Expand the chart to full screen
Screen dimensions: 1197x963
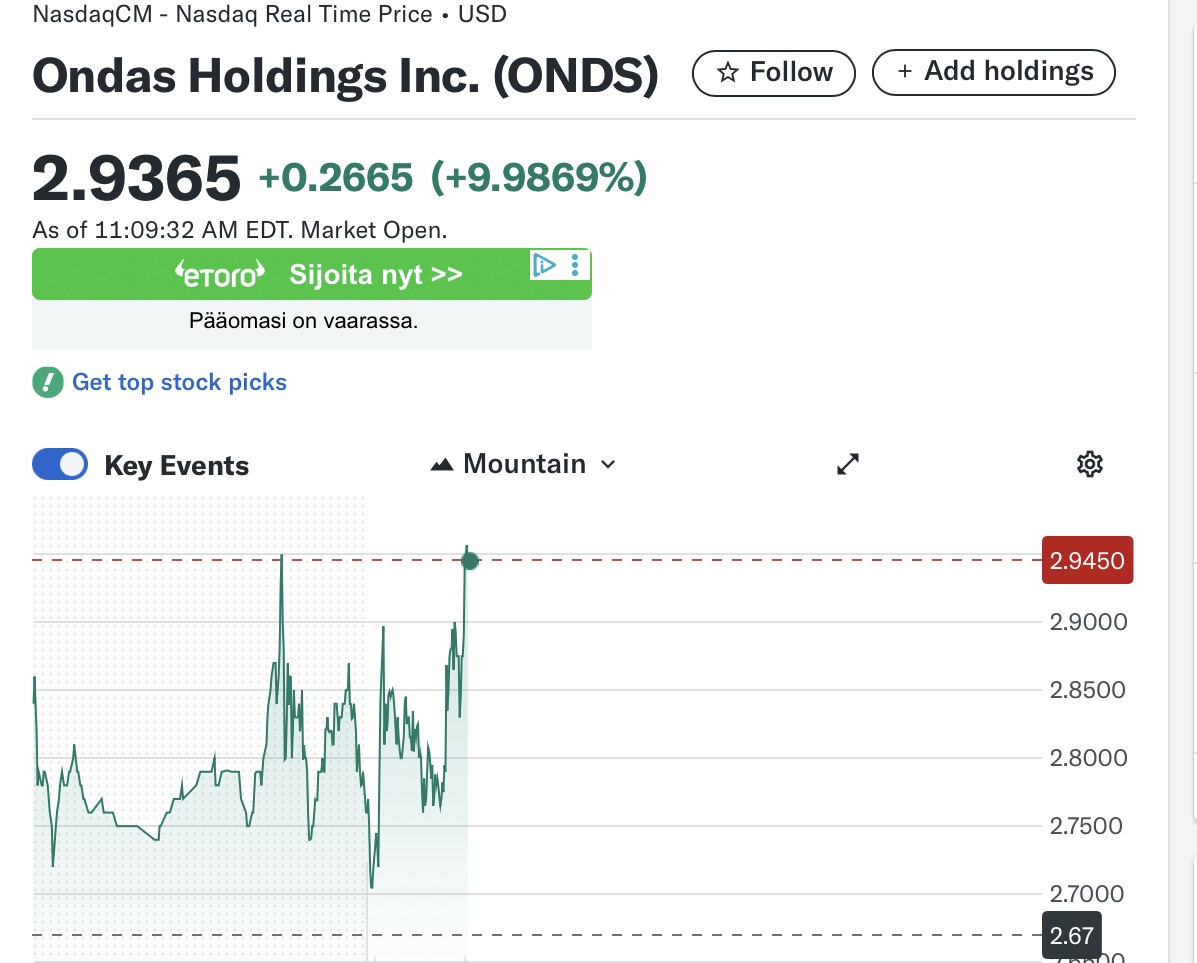(x=848, y=464)
